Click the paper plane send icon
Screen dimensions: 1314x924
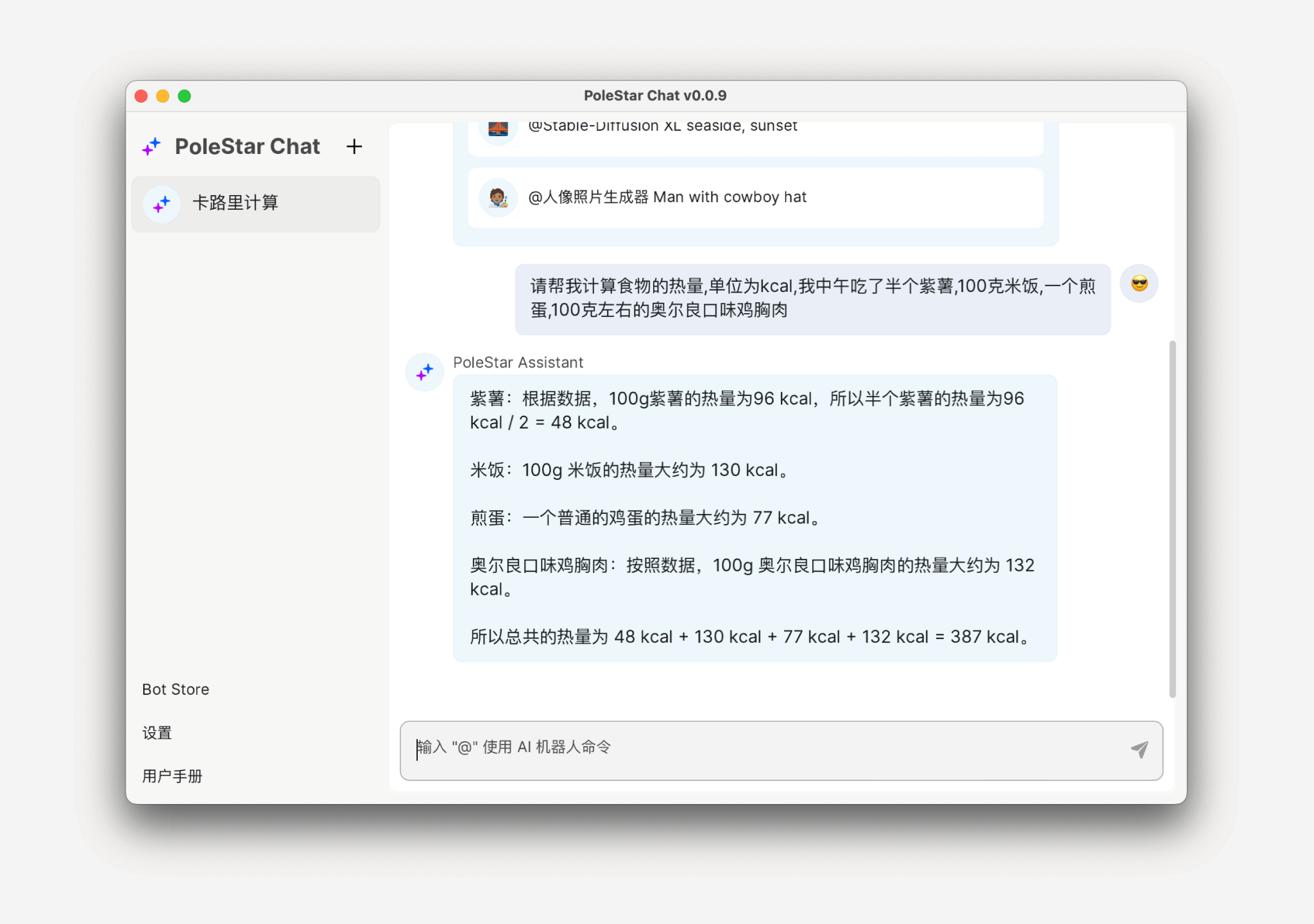pyautogui.click(x=1139, y=749)
